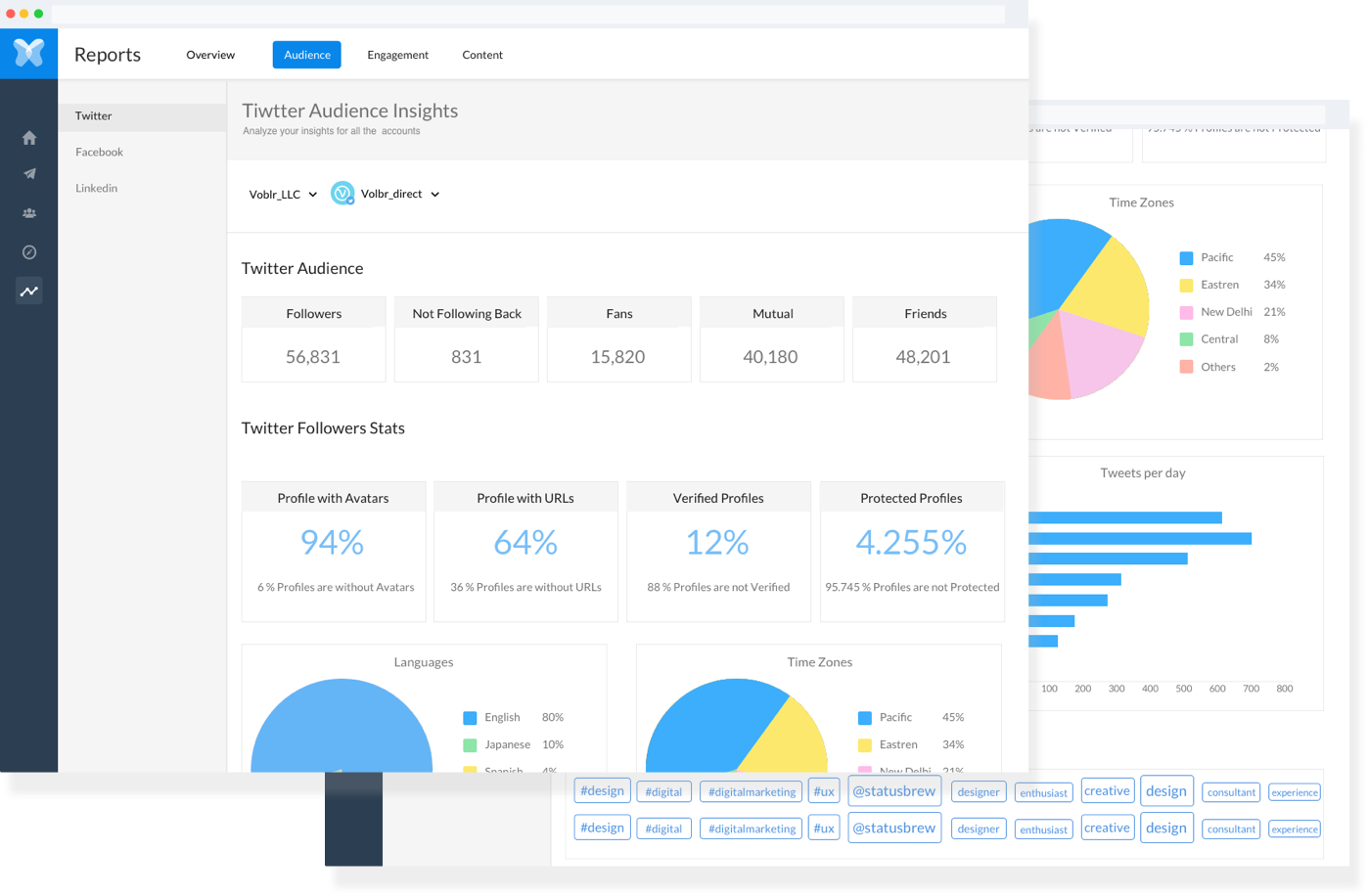Click the 12% Verified Profiles figure

pyautogui.click(x=717, y=542)
